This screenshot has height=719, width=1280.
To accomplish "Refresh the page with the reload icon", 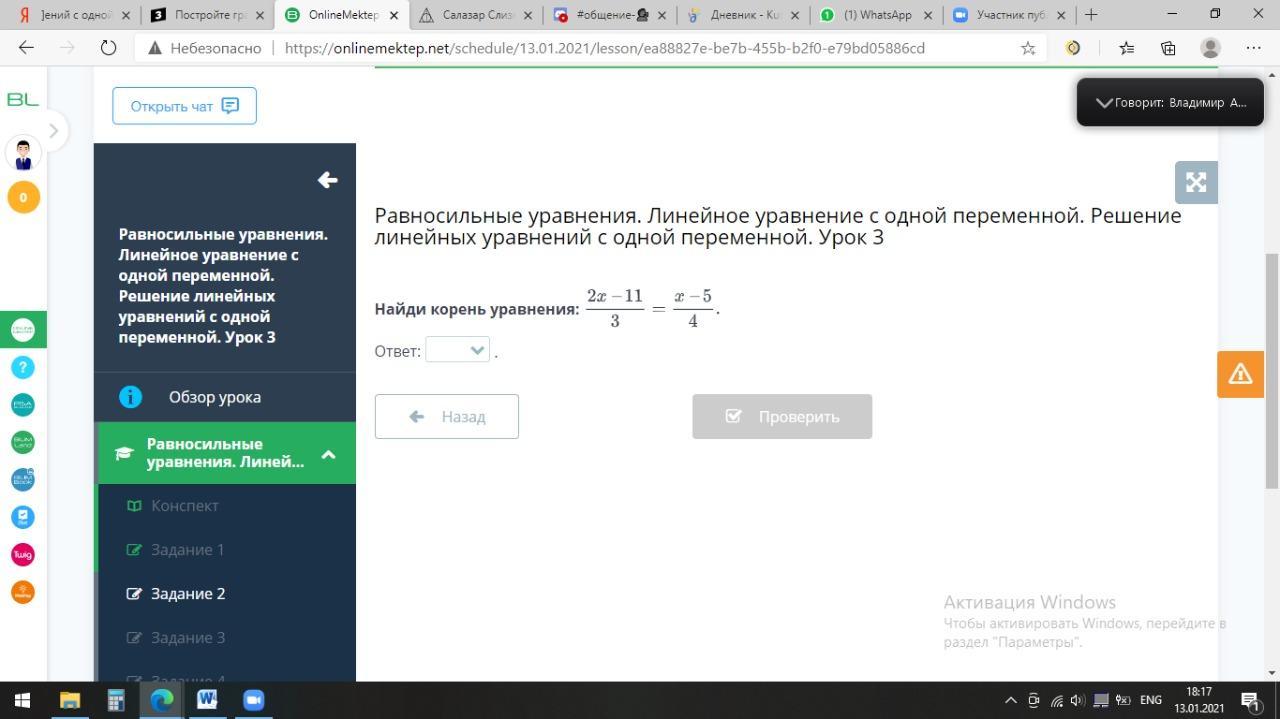I will click(108, 48).
